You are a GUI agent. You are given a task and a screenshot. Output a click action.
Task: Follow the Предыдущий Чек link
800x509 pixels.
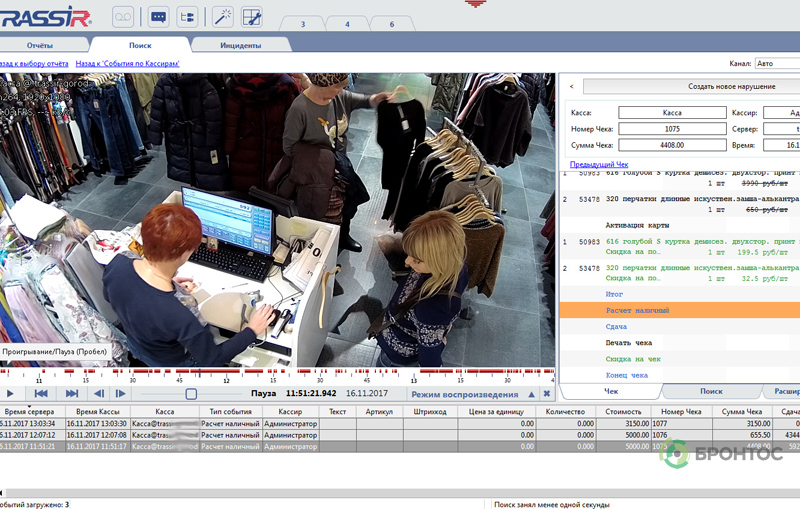(599, 164)
